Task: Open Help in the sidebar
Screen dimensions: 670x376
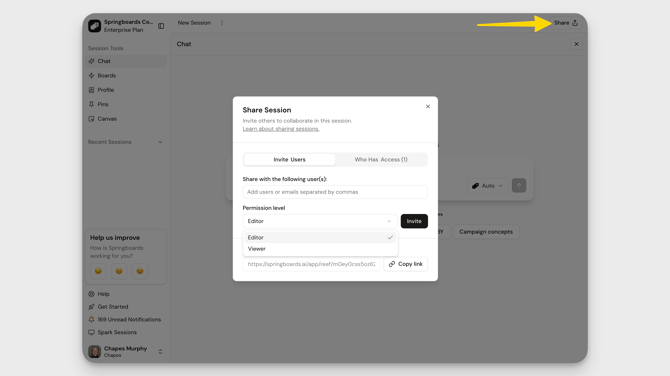Action: [99, 294]
